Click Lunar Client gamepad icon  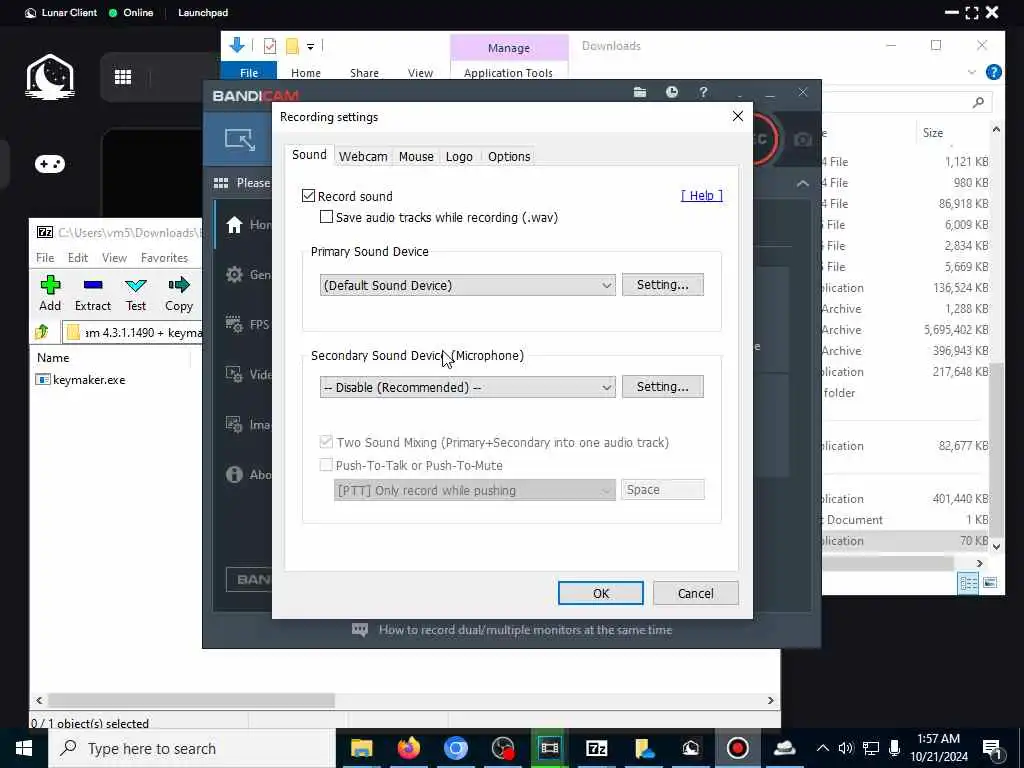pyautogui.click(x=50, y=163)
